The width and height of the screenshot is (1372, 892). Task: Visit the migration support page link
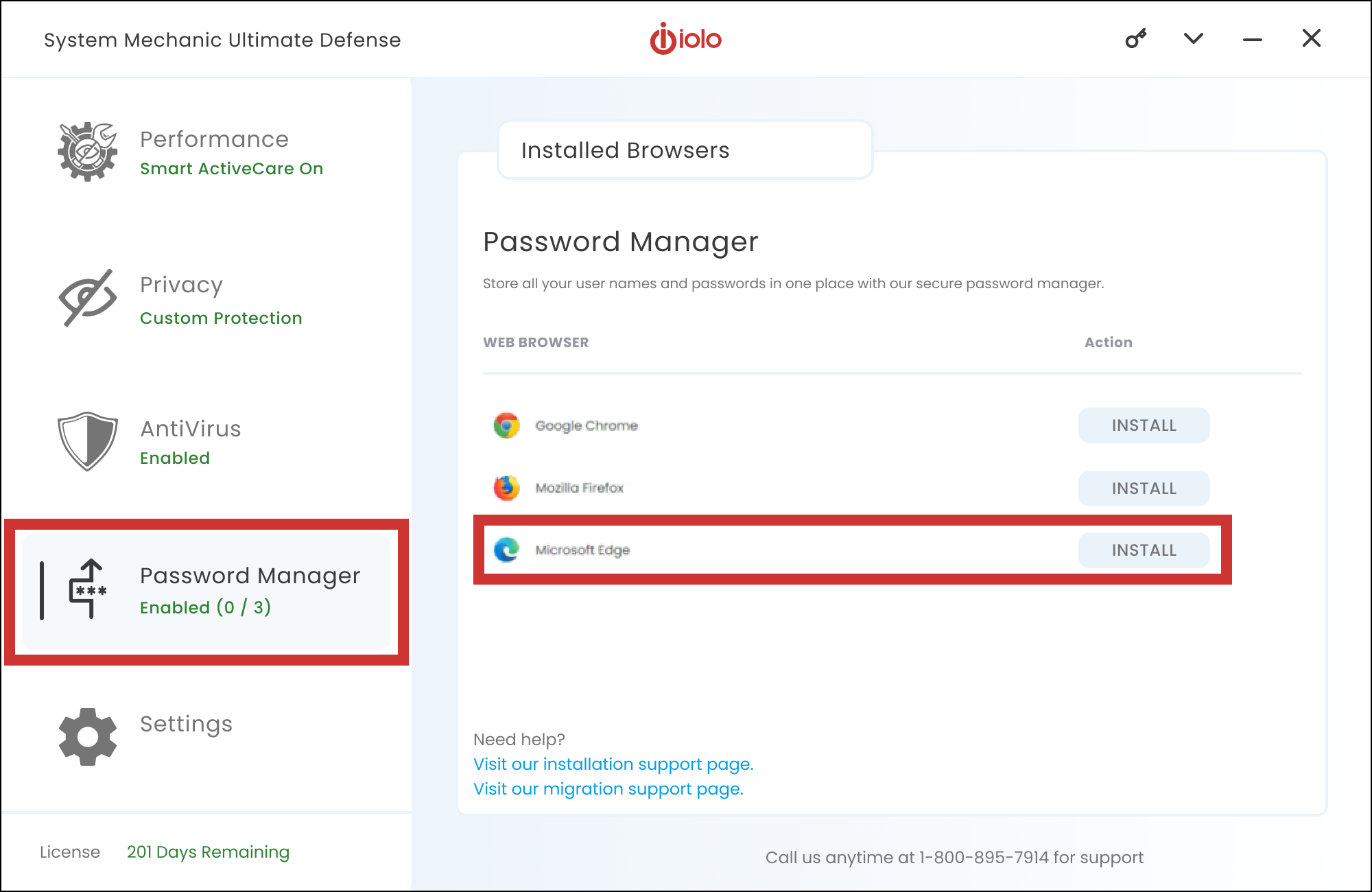pyautogui.click(x=608, y=789)
